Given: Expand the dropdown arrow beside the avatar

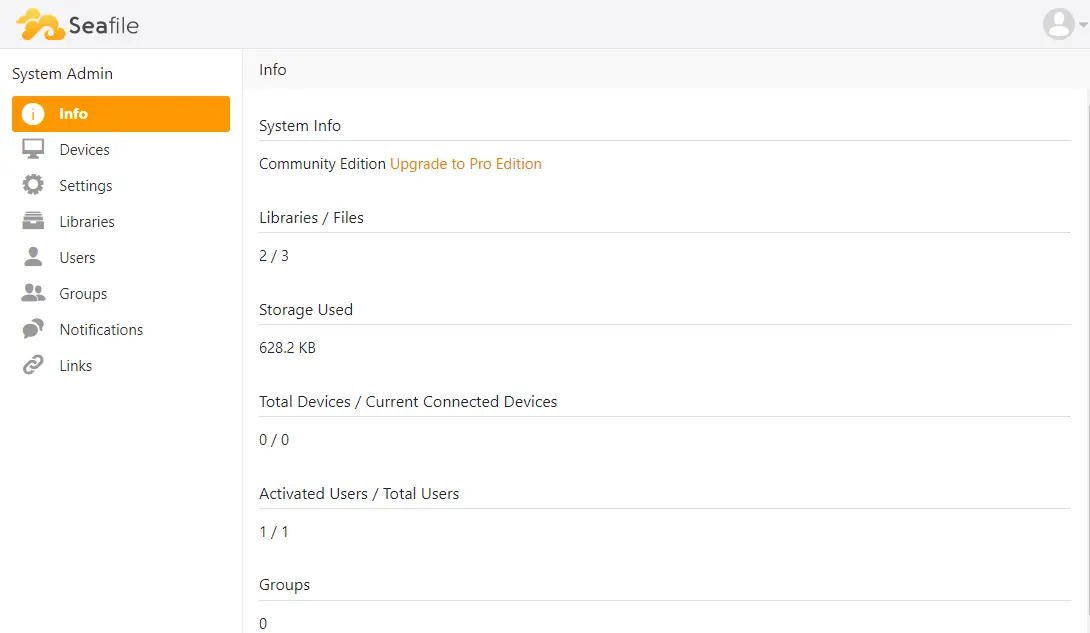Looking at the screenshot, I should 1083,25.
